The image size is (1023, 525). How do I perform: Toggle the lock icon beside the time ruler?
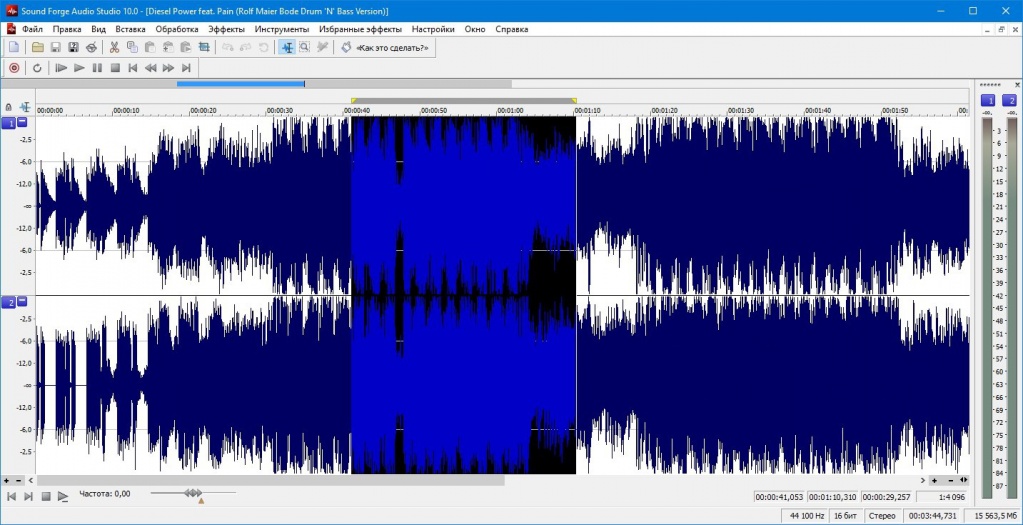(8, 107)
